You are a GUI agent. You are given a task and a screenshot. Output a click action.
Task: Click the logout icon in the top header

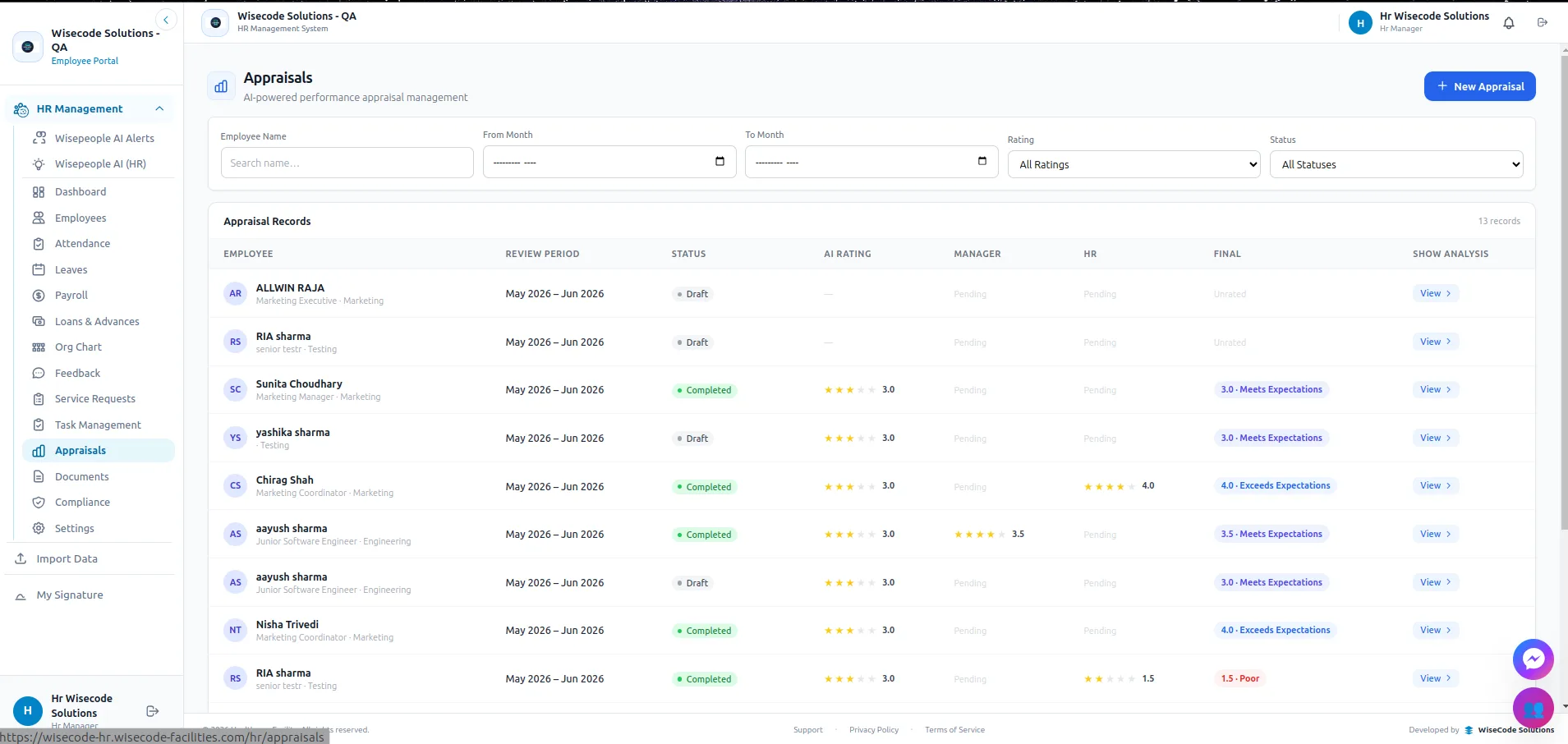pyautogui.click(x=1543, y=23)
